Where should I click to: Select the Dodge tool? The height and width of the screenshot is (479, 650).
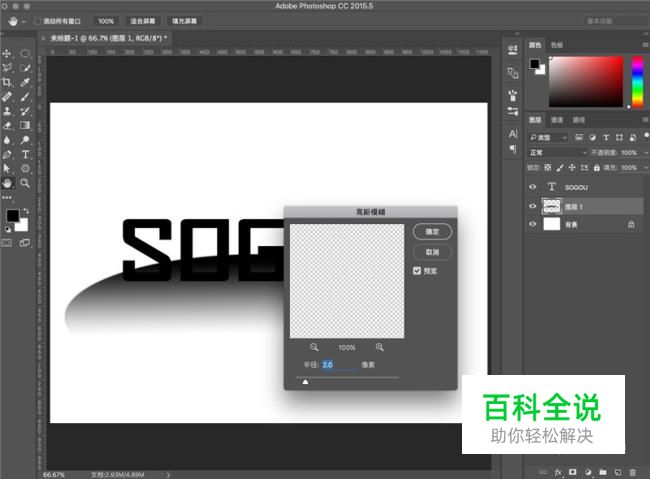point(25,140)
